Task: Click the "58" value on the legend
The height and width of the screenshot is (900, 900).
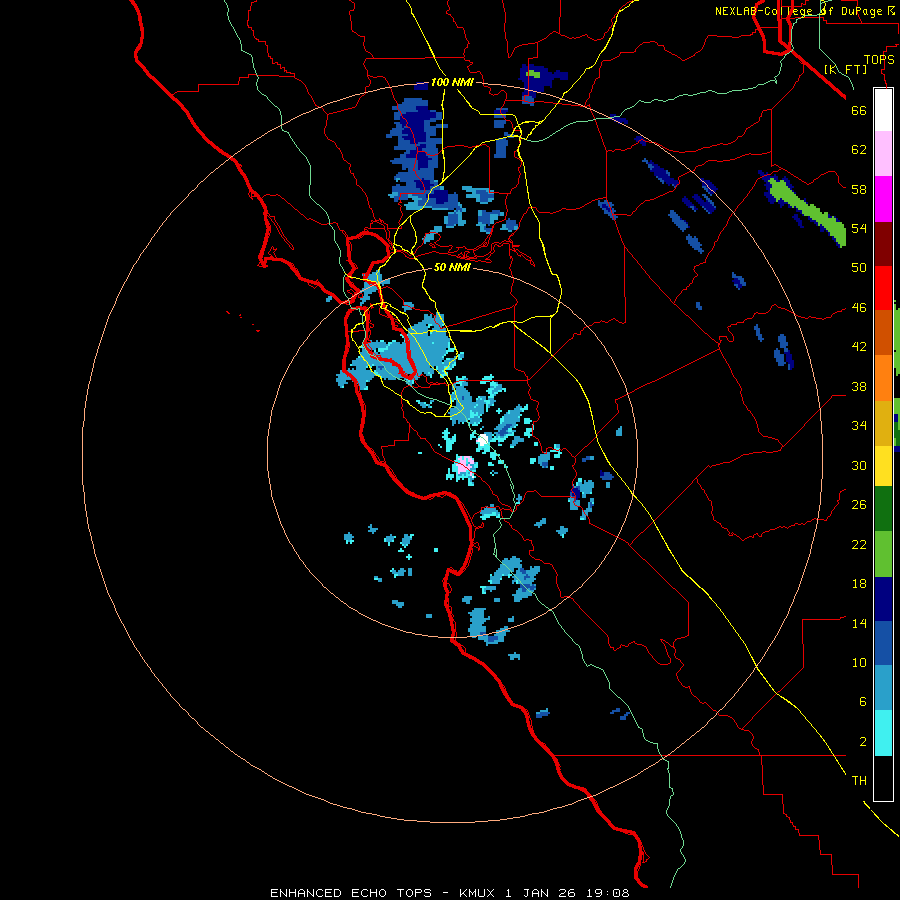Action: [859, 189]
